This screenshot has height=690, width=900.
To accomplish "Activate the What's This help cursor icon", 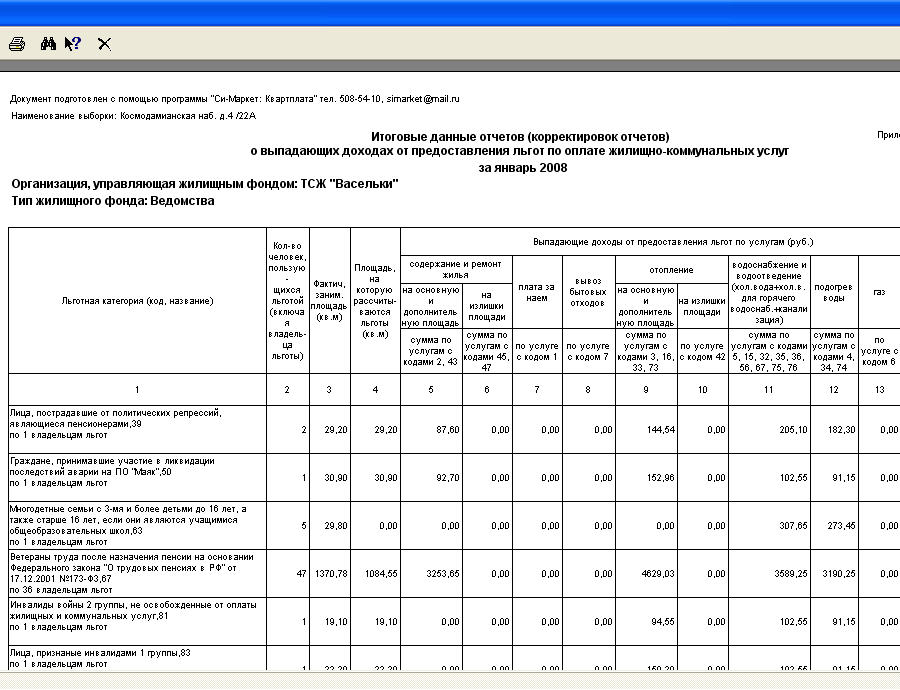I will tap(73, 44).
